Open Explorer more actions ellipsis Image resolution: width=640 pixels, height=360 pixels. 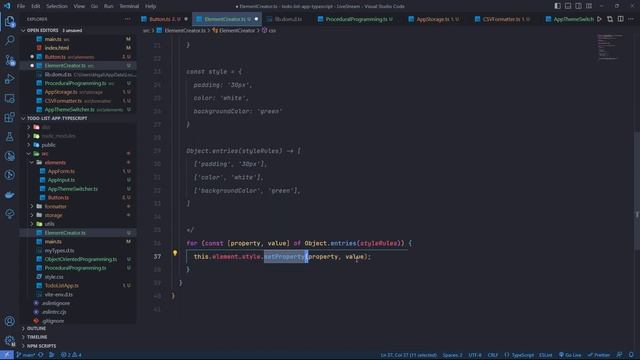(128, 19)
